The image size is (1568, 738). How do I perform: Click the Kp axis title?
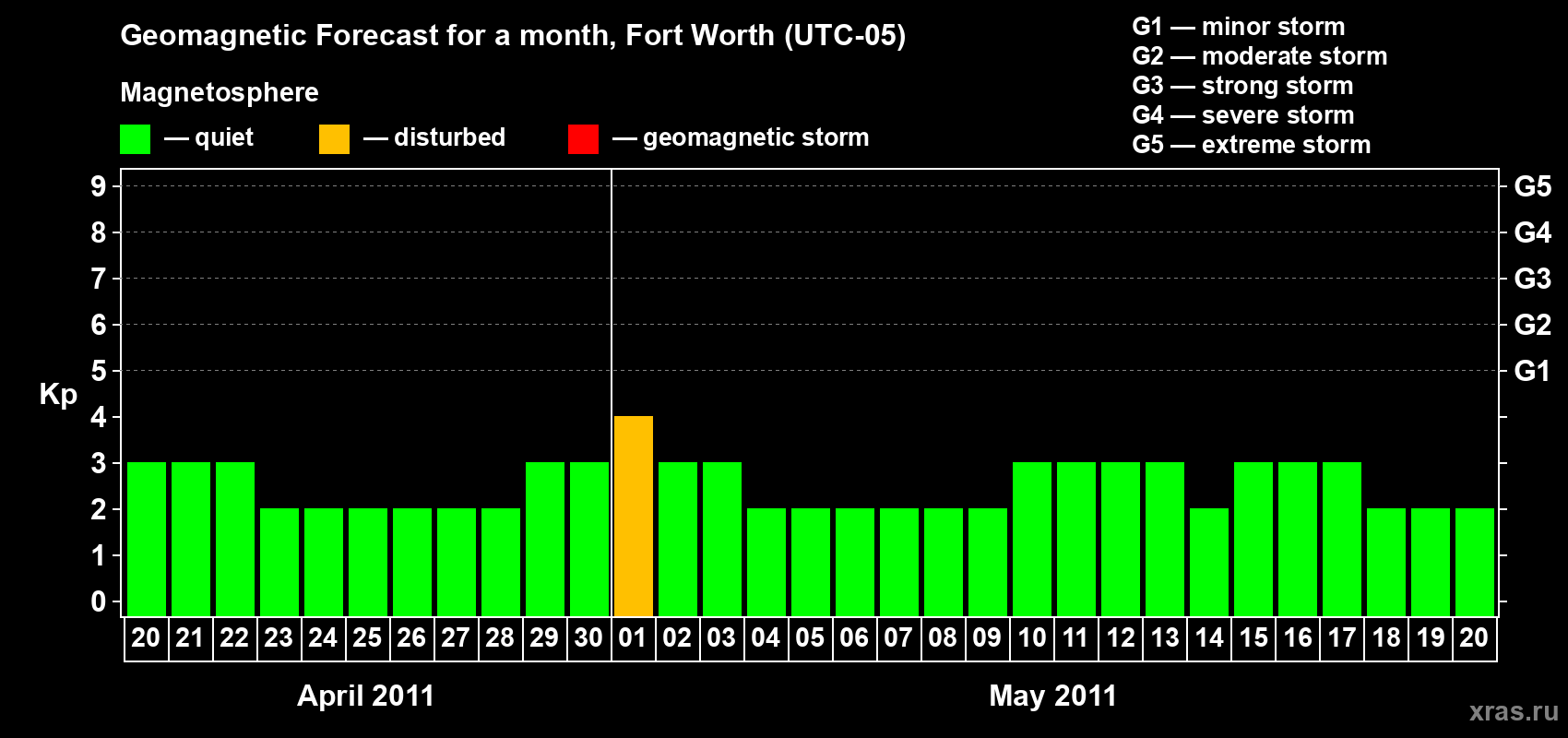click(58, 395)
